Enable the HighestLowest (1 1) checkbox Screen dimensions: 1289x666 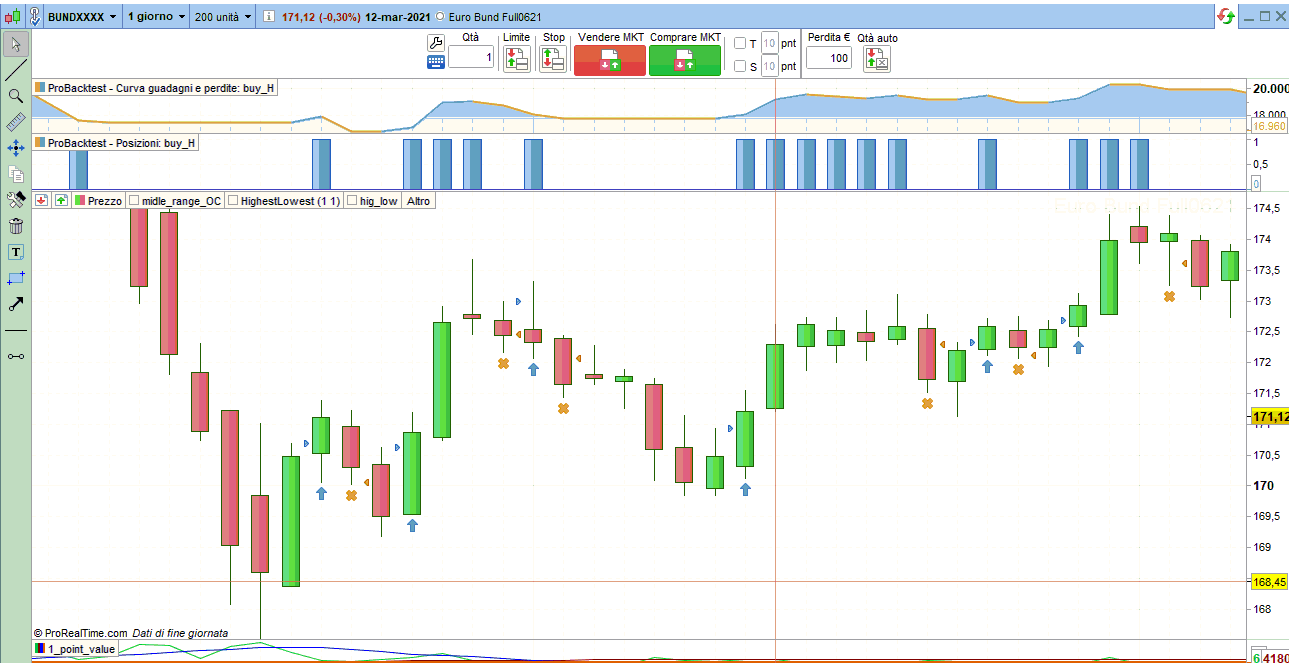coord(234,201)
